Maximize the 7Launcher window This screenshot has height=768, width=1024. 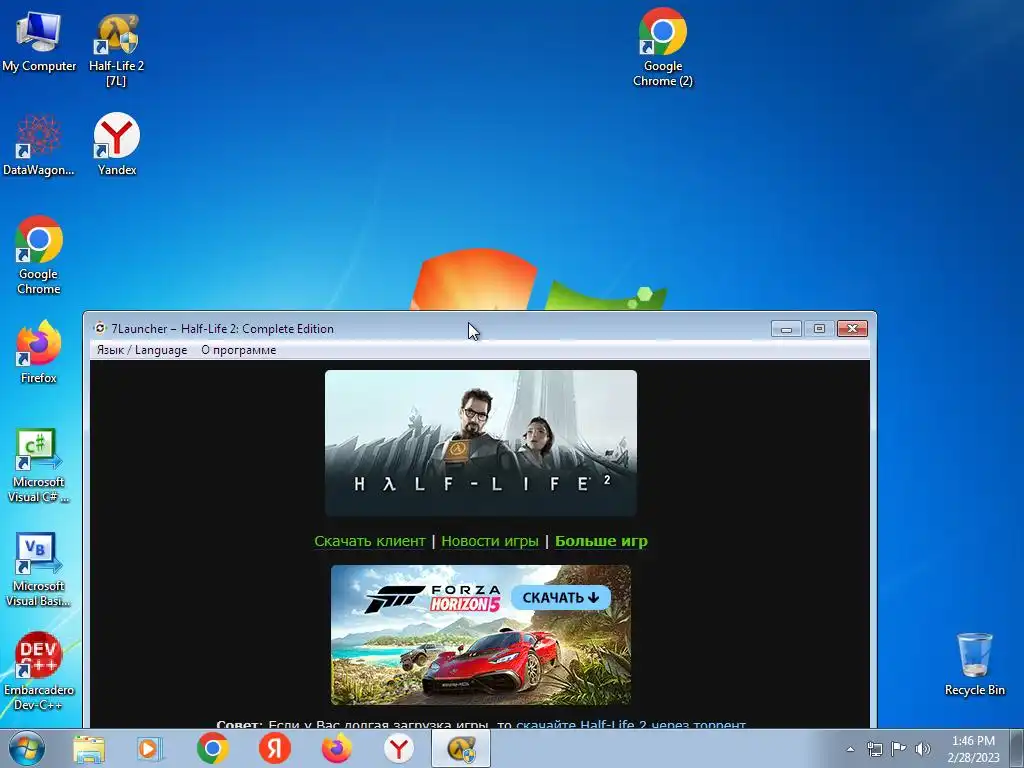pos(819,328)
